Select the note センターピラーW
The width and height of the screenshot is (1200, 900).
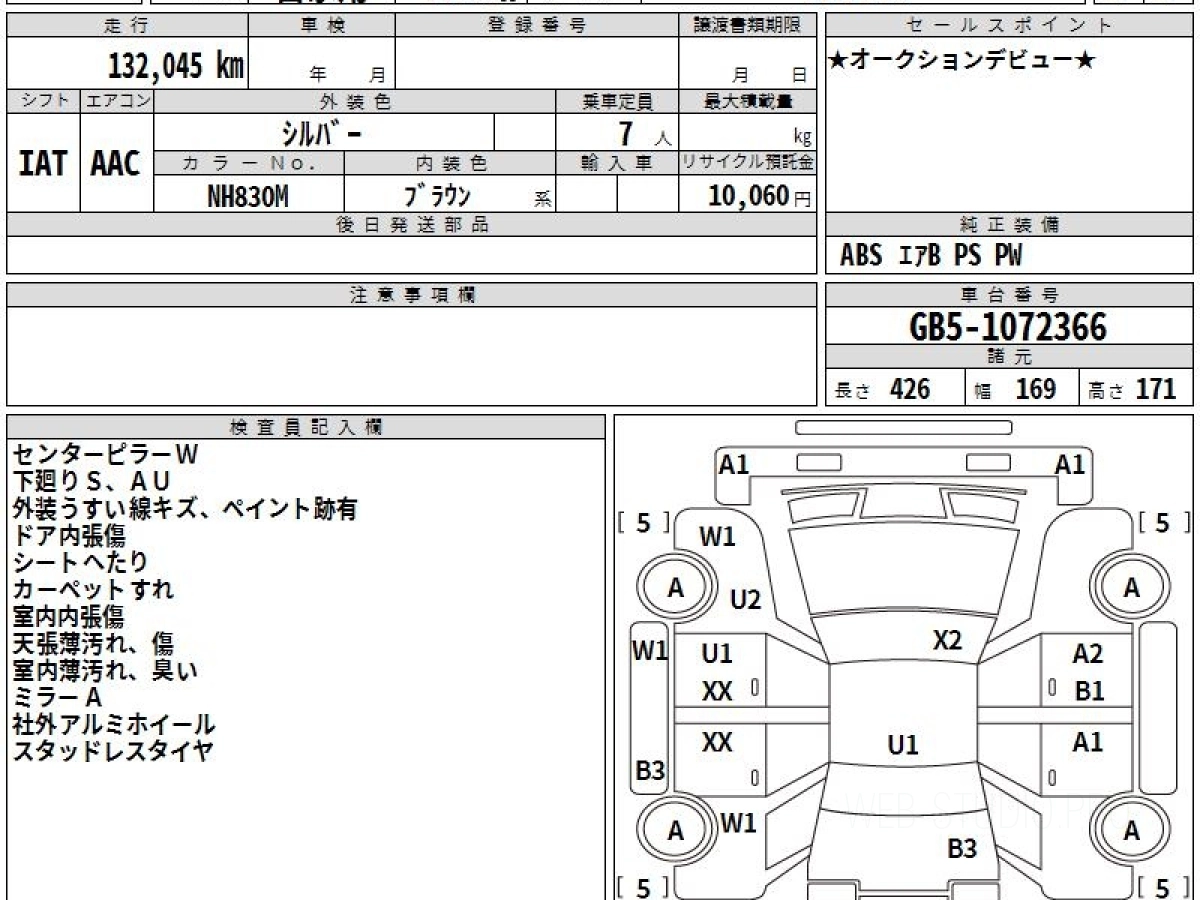[106, 455]
